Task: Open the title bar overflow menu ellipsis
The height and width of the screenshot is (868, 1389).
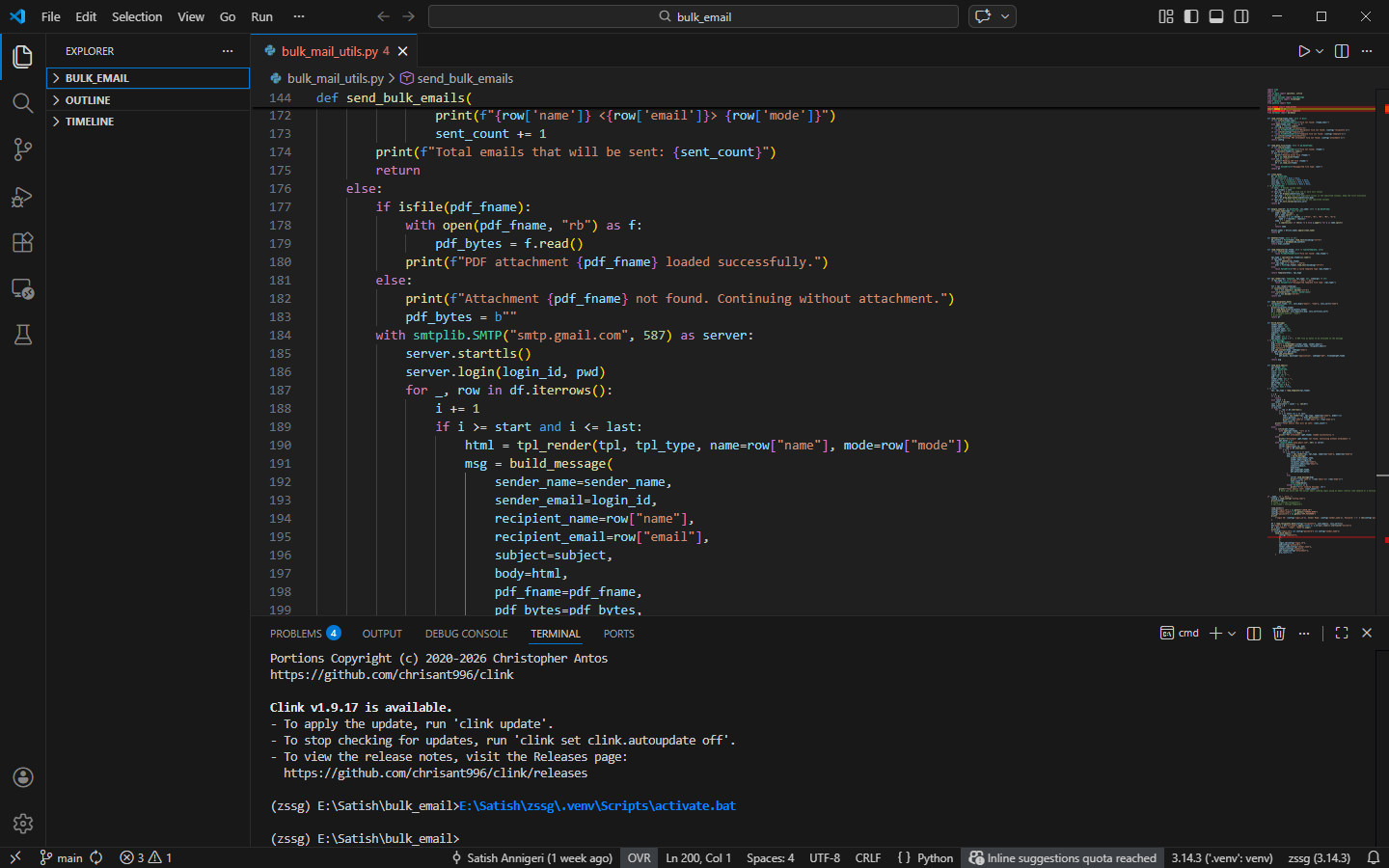Action: pos(299,16)
